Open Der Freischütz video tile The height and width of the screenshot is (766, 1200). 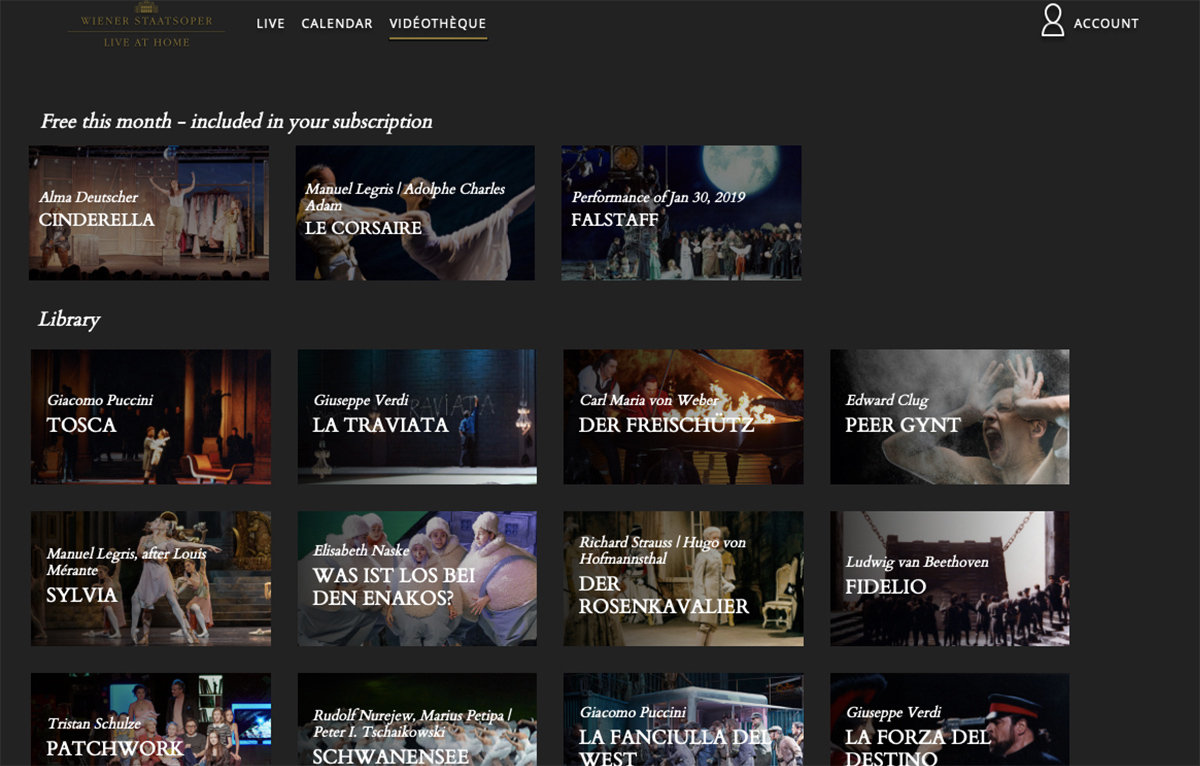click(683, 417)
